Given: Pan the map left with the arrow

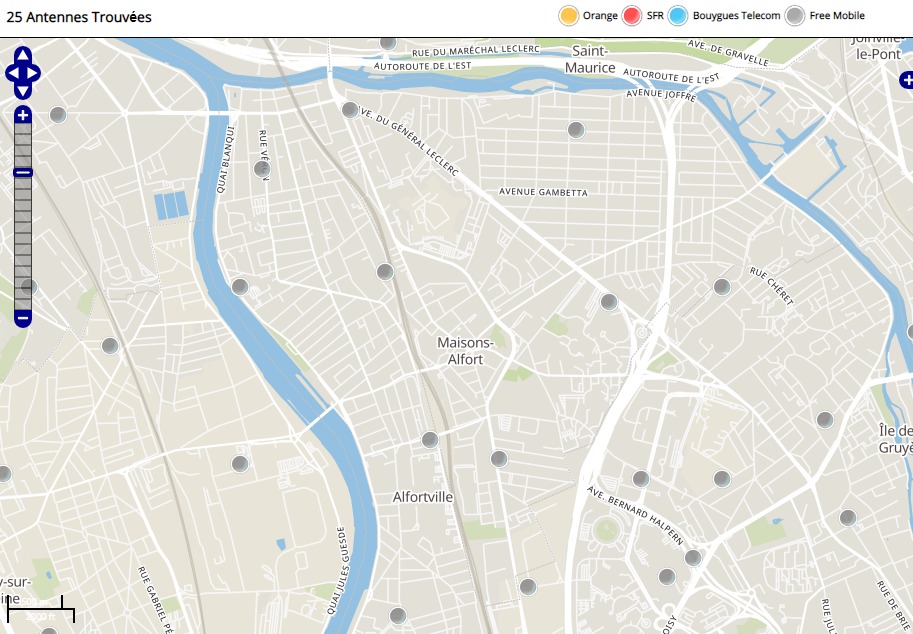Looking at the screenshot, I should tap(11, 73).
